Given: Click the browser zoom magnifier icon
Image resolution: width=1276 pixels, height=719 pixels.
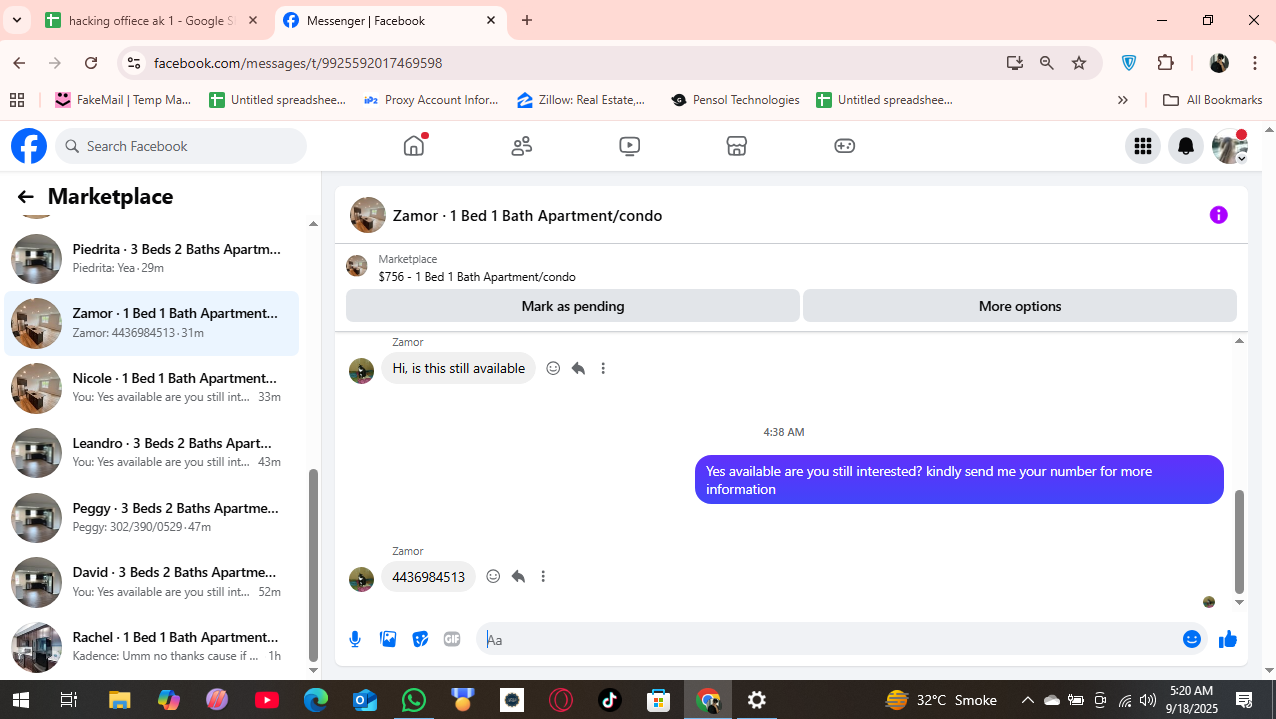Looking at the screenshot, I should point(1047,63).
